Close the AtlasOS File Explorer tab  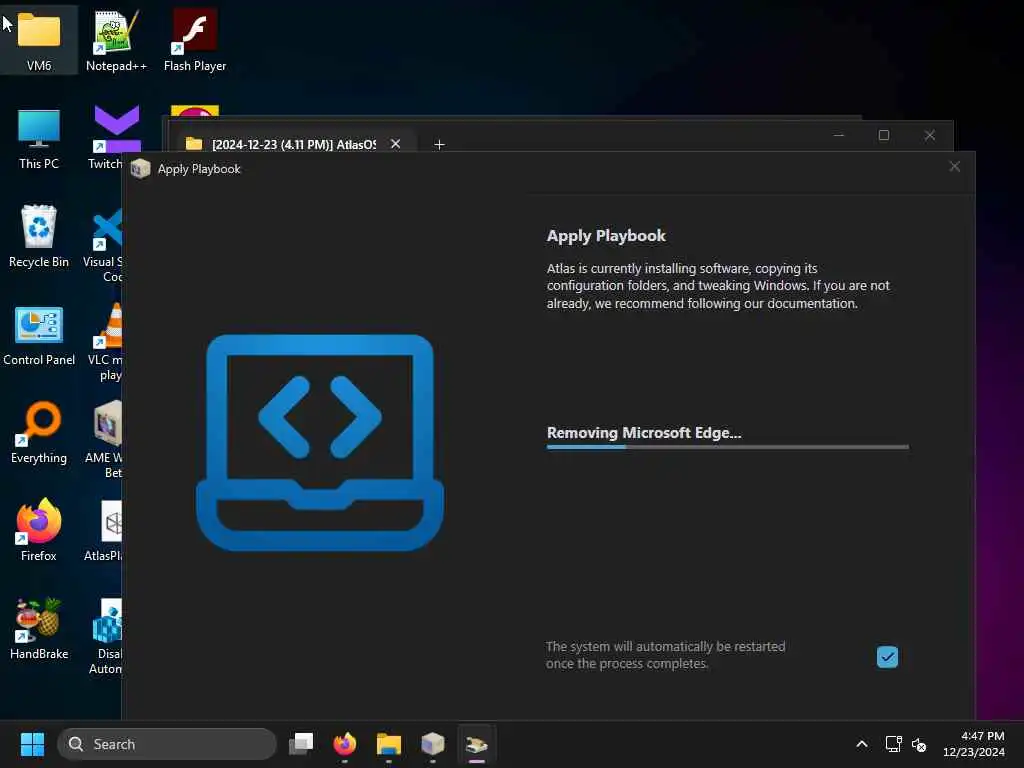tap(396, 144)
